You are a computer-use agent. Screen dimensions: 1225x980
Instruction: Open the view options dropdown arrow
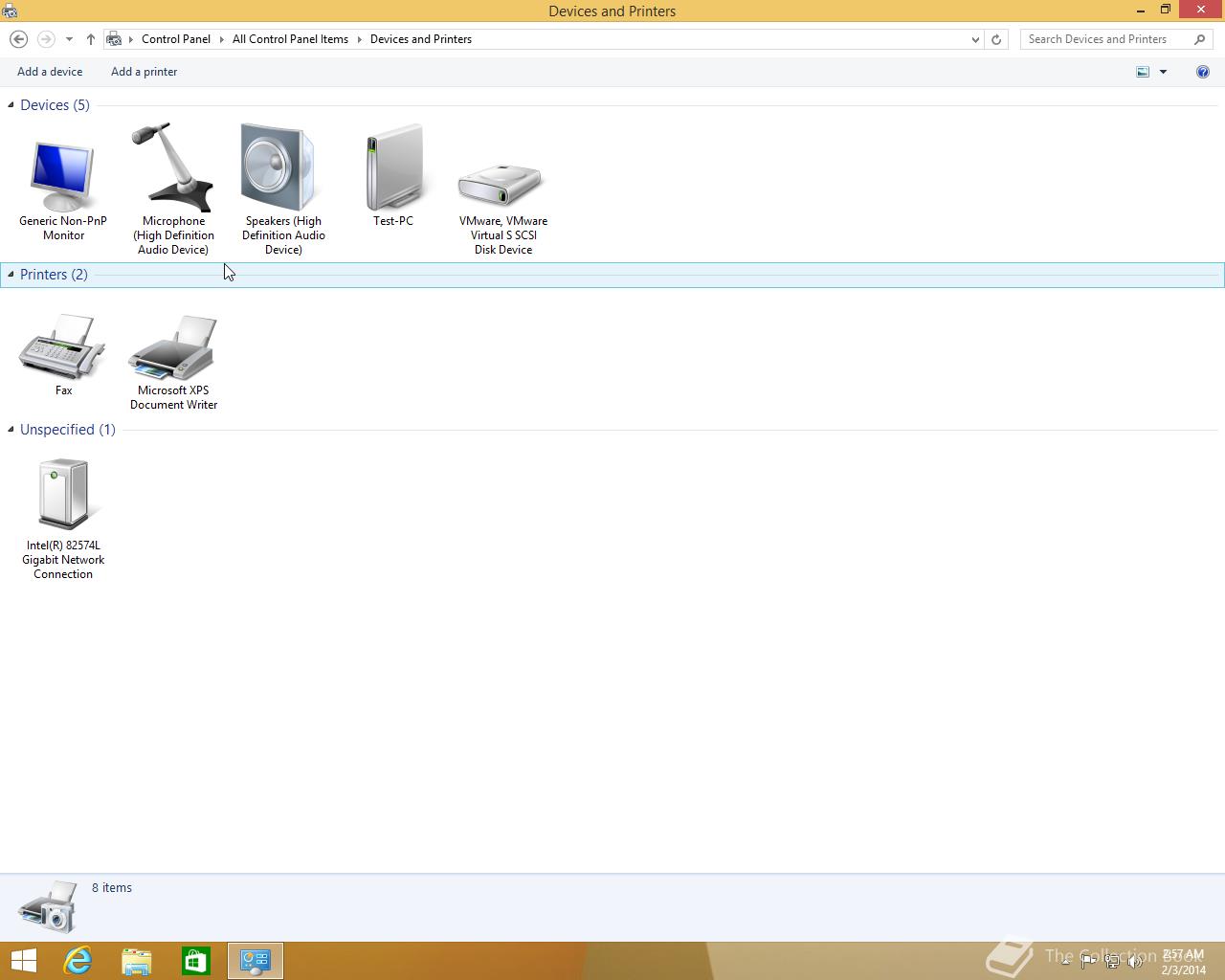pyautogui.click(x=1163, y=72)
